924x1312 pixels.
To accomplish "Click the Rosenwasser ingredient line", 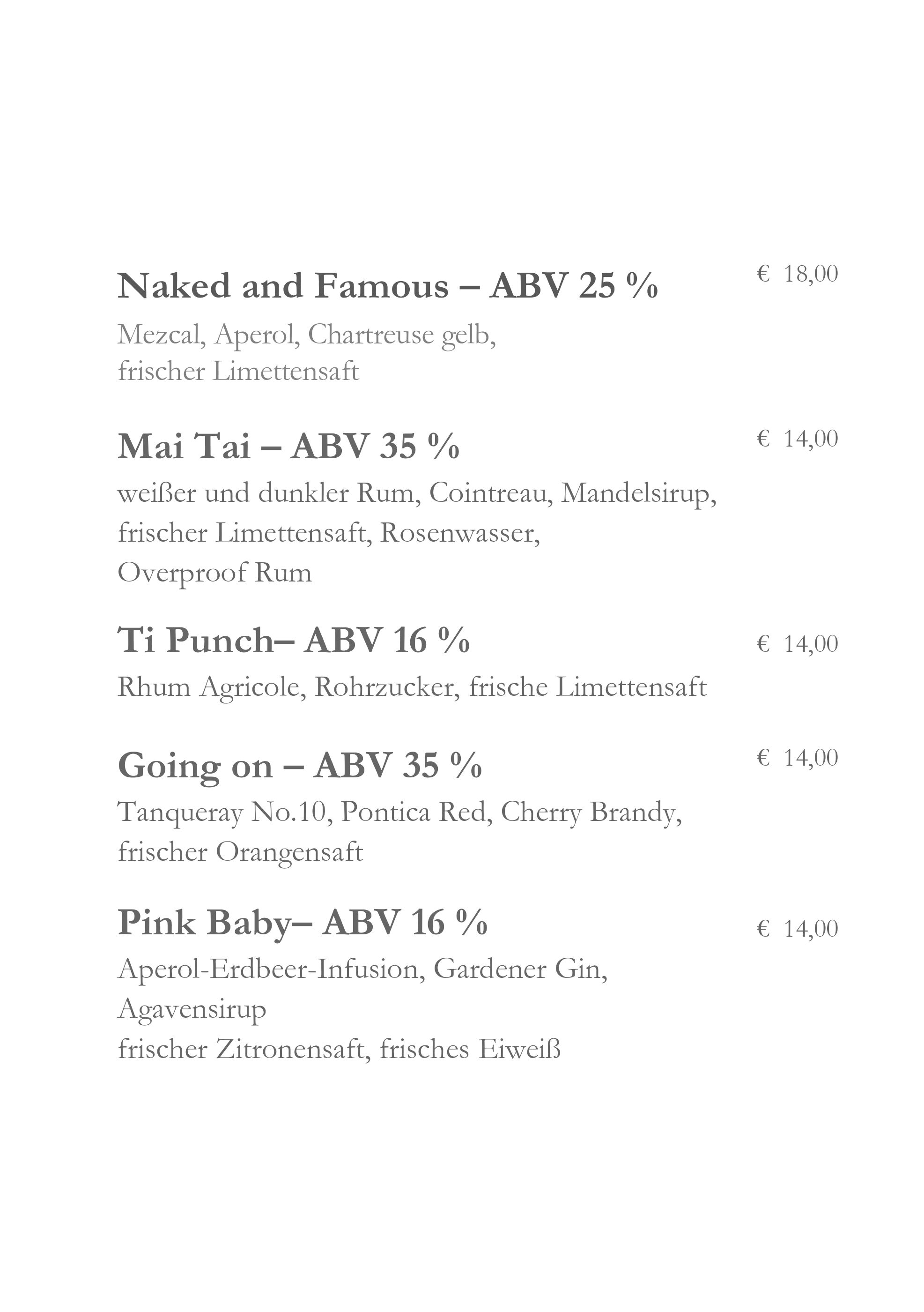I will pos(329,533).
